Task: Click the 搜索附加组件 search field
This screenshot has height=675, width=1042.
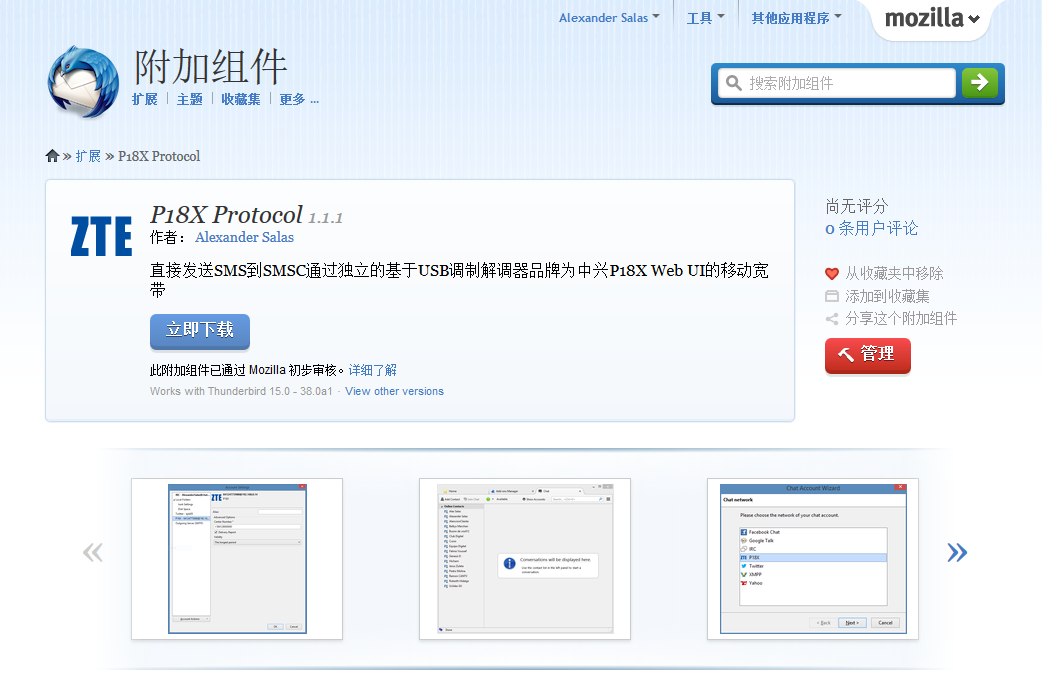Action: click(x=837, y=83)
